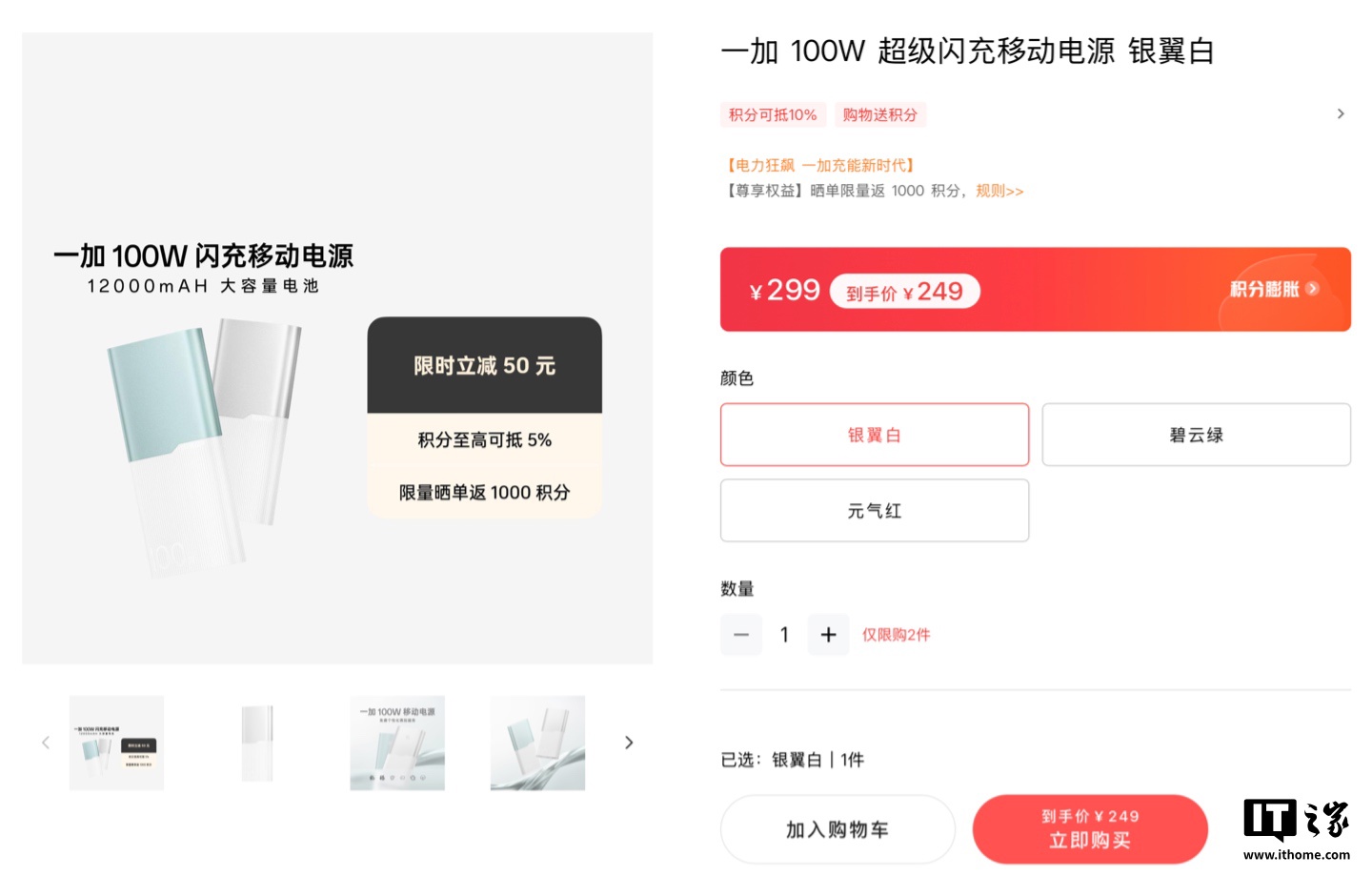This screenshot has height=876, width=1372.
Task: Open 积分膨胀 arrow in price banner
Action: 1312,289
